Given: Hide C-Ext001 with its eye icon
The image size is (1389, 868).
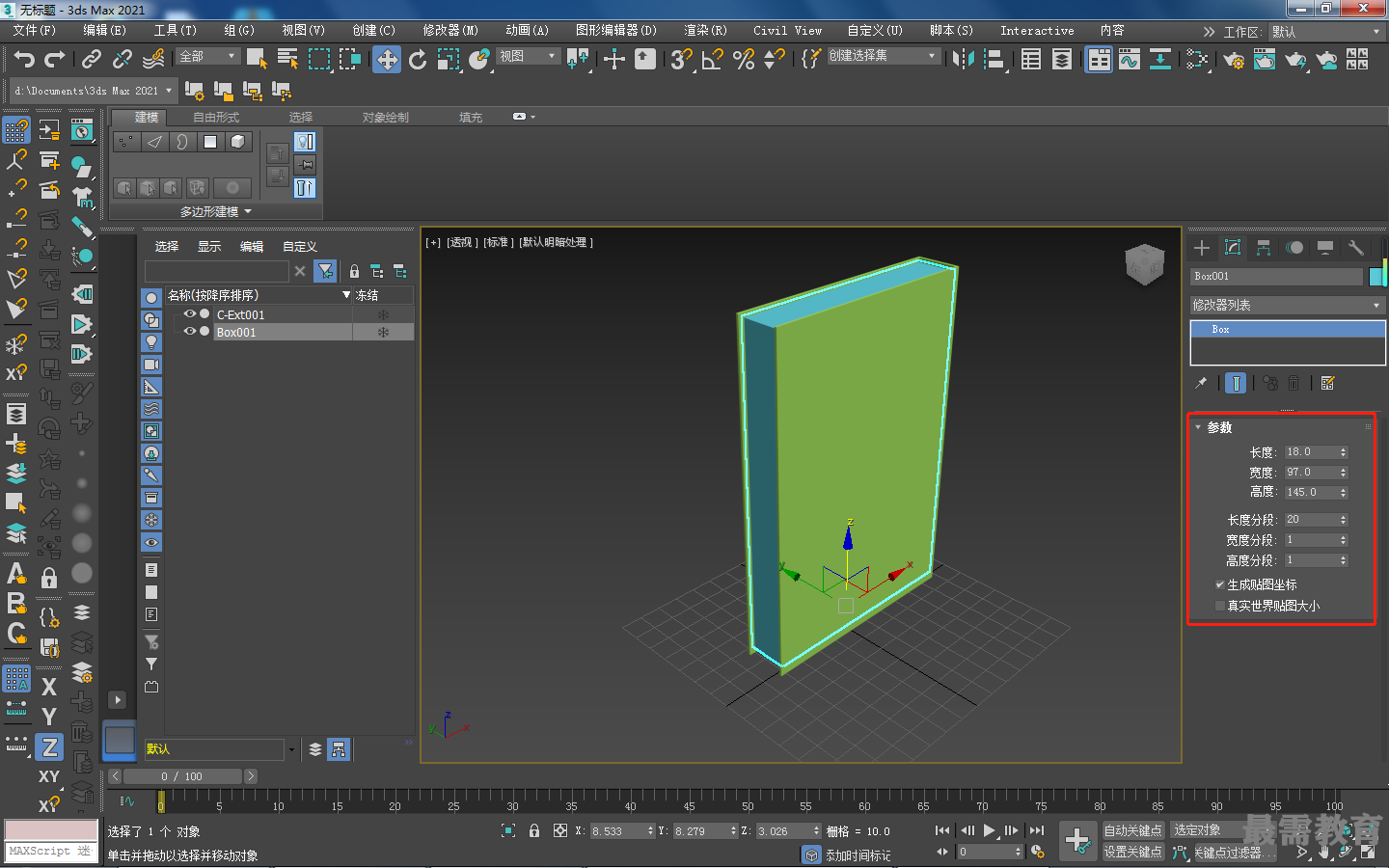Looking at the screenshot, I should (190, 314).
